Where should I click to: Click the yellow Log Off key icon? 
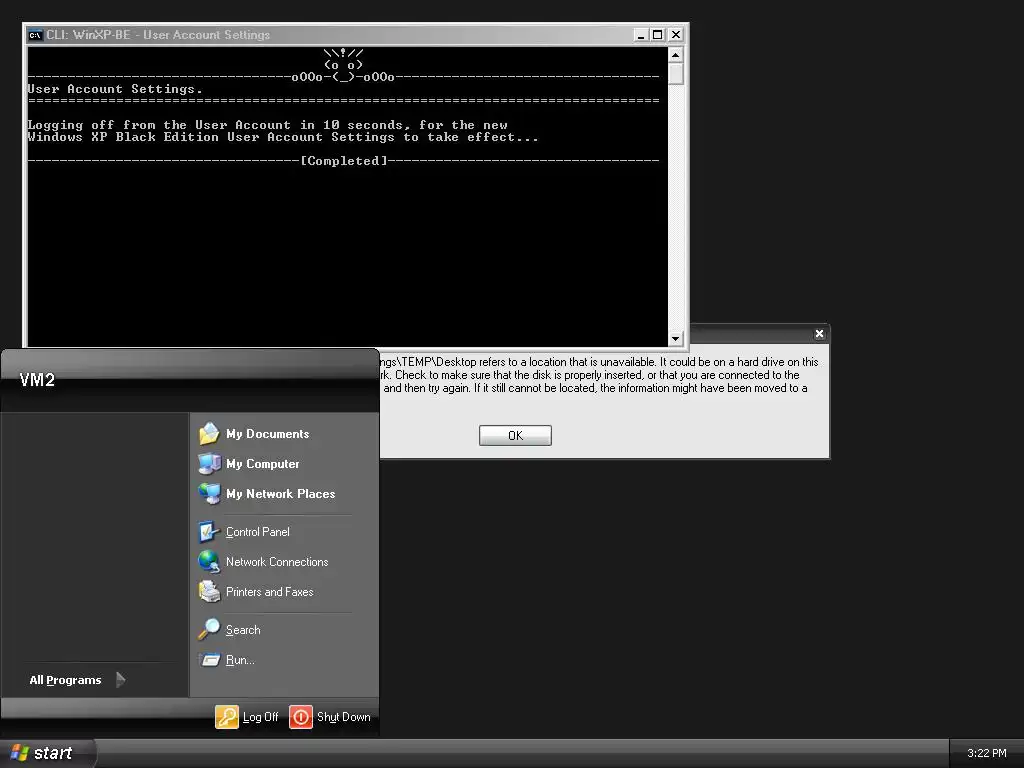pyautogui.click(x=227, y=717)
